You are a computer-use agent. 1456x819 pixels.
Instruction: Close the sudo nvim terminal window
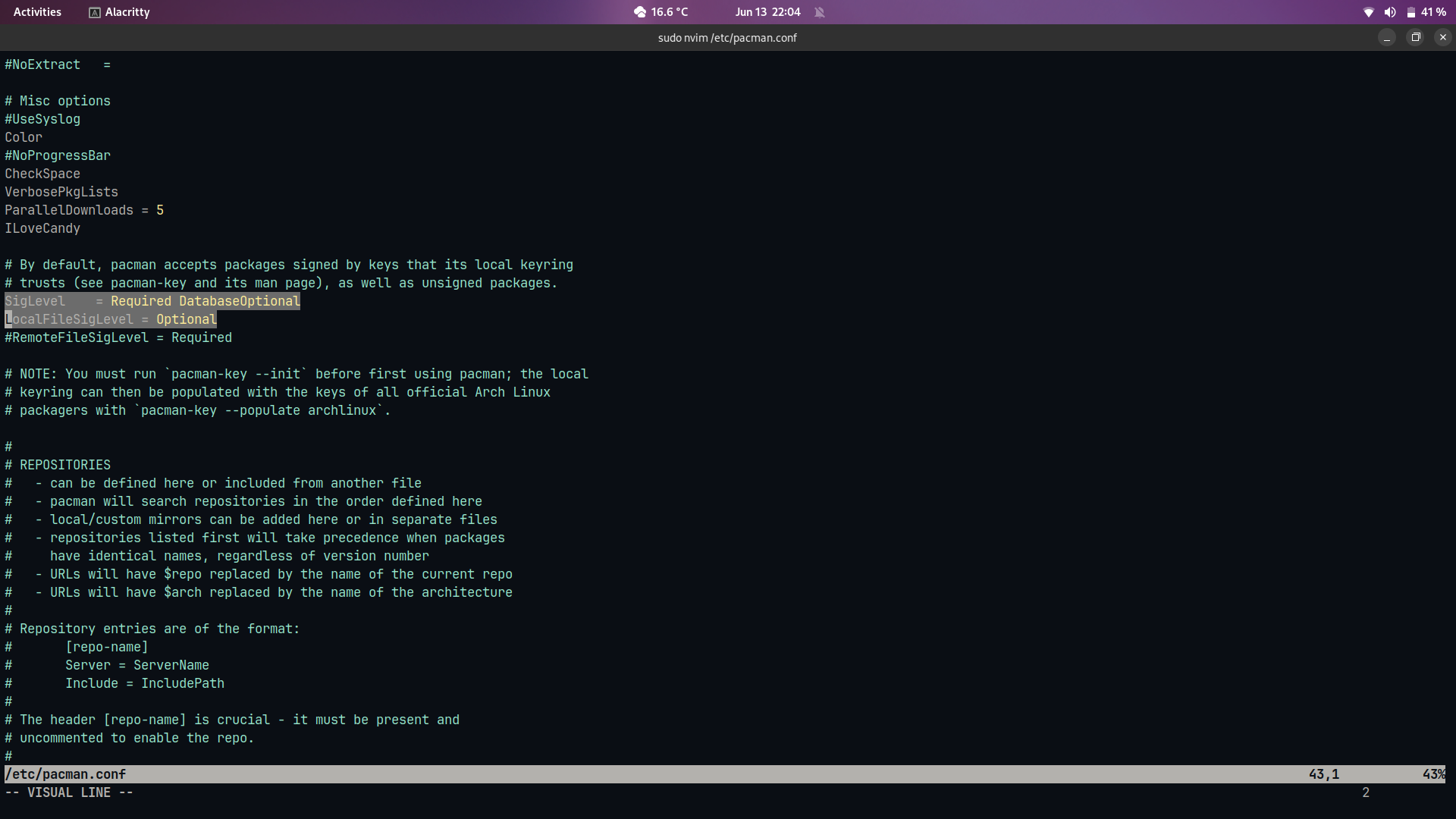click(x=1442, y=37)
